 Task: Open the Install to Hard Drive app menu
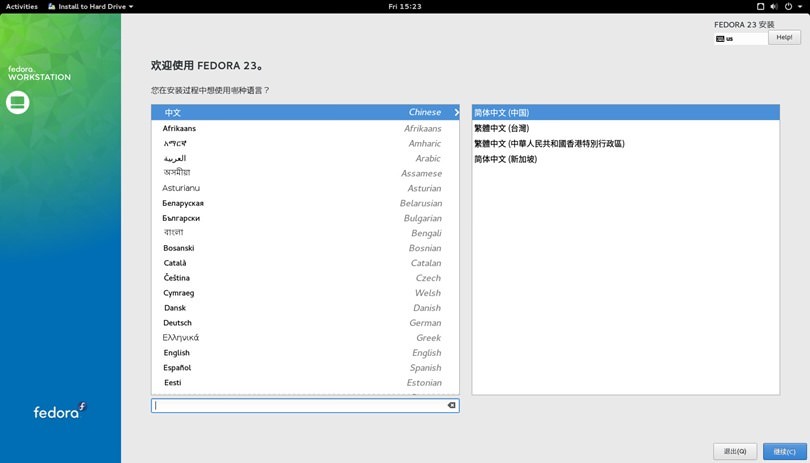tap(90, 7)
